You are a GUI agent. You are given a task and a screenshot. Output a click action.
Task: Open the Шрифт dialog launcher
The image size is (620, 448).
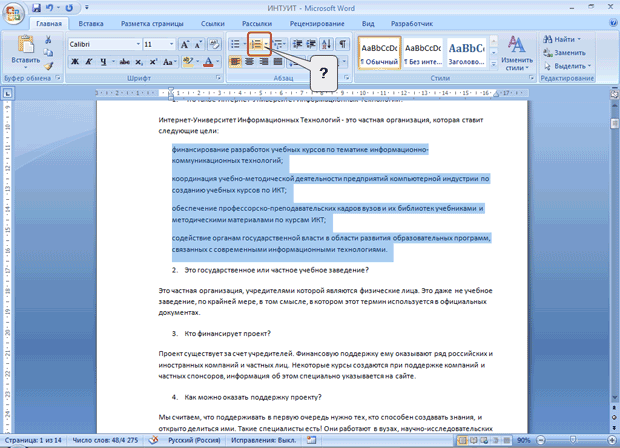(x=218, y=78)
